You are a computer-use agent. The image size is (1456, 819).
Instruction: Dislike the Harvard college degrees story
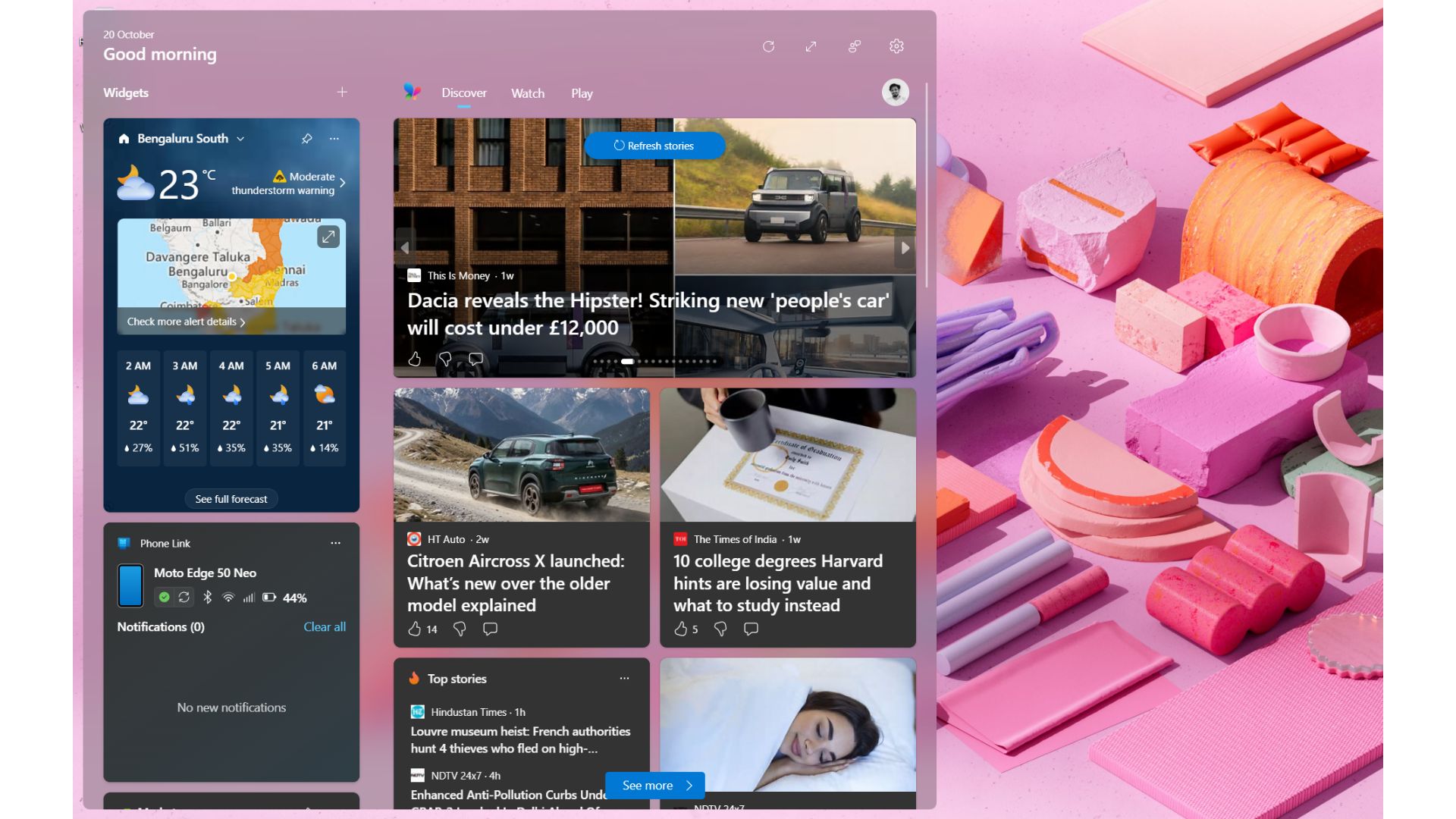pos(719,629)
